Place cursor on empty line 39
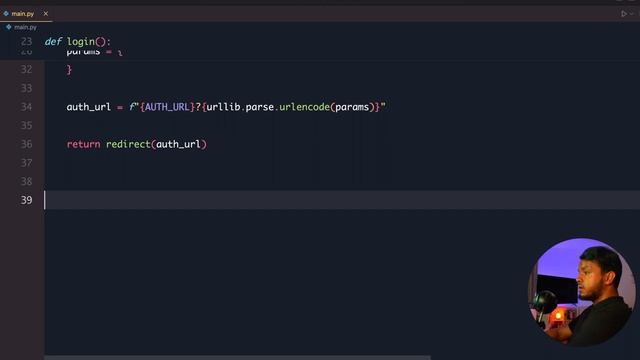This screenshot has width=640, height=360. (342, 200)
